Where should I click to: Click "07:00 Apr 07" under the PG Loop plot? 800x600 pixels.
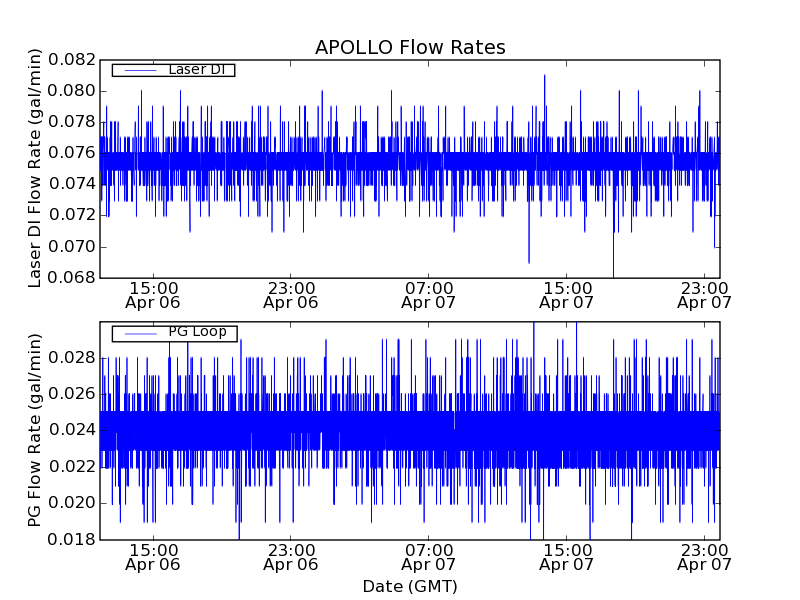[429, 557]
